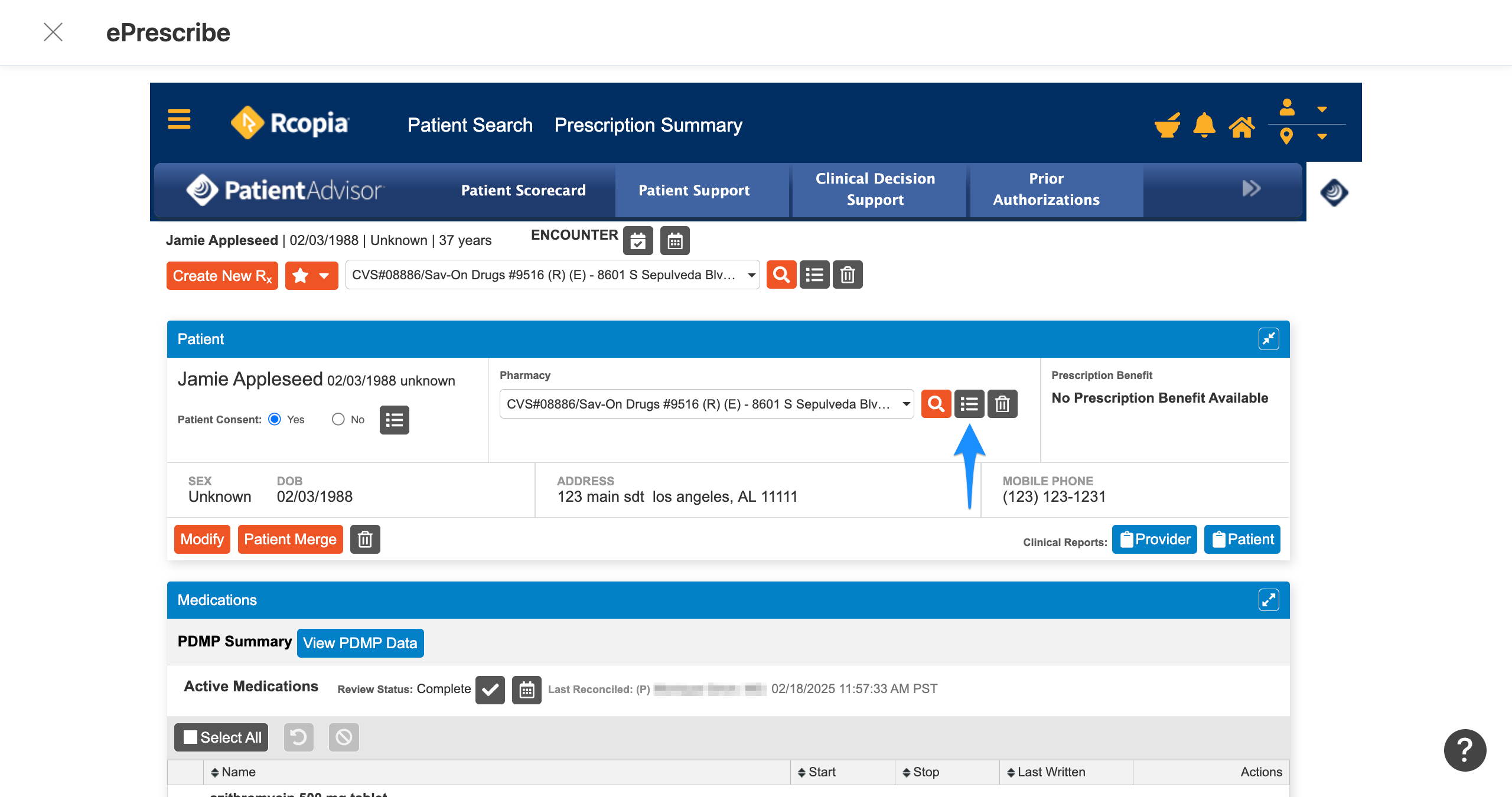The width and height of the screenshot is (1512, 797).
Task: Expand the location dropdown arrow
Action: [x=1322, y=136]
